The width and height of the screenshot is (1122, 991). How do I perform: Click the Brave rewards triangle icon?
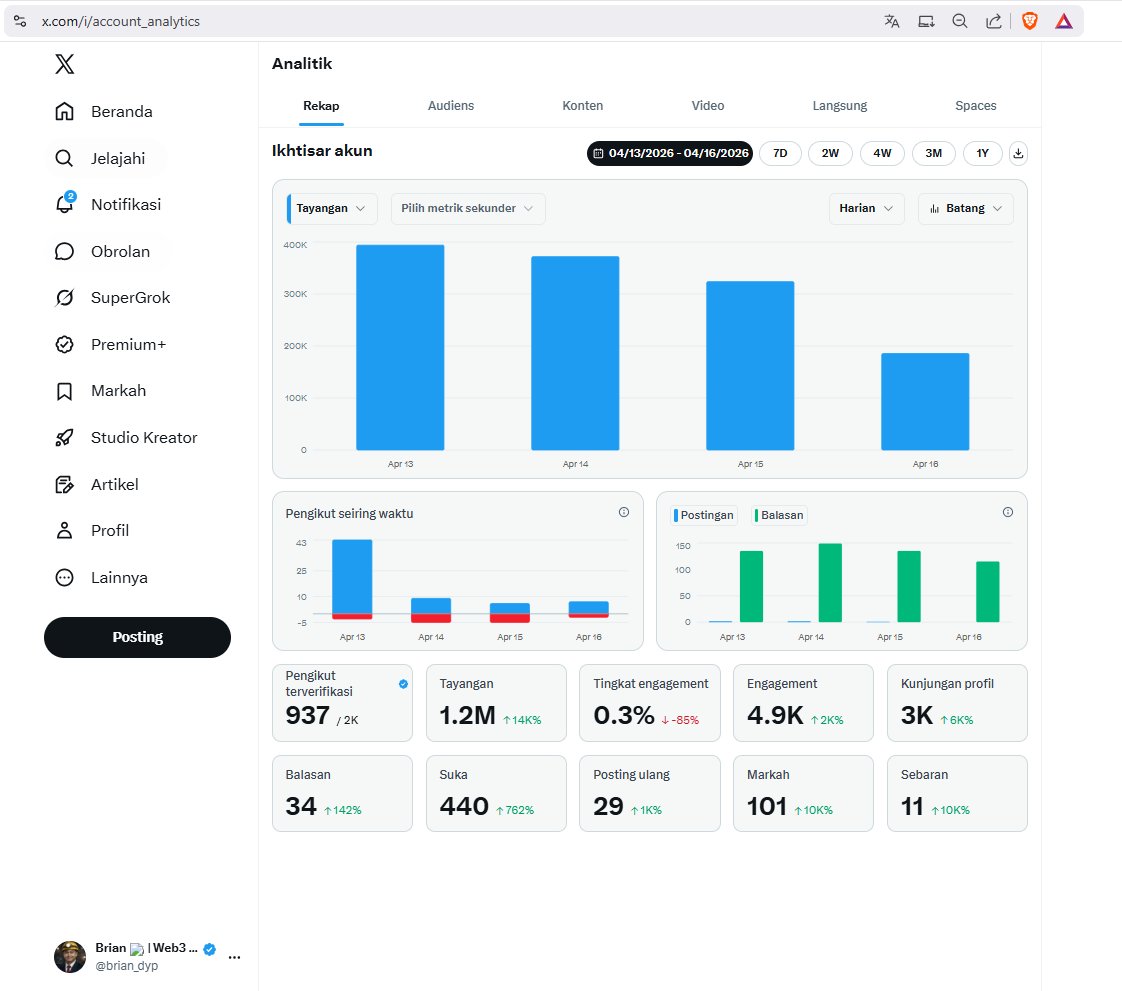[1064, 21]
